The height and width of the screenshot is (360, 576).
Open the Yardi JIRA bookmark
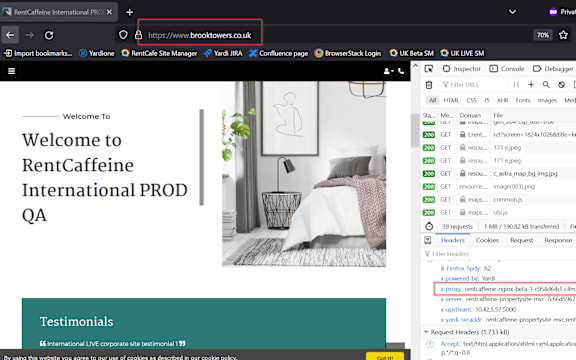[223, 53]
